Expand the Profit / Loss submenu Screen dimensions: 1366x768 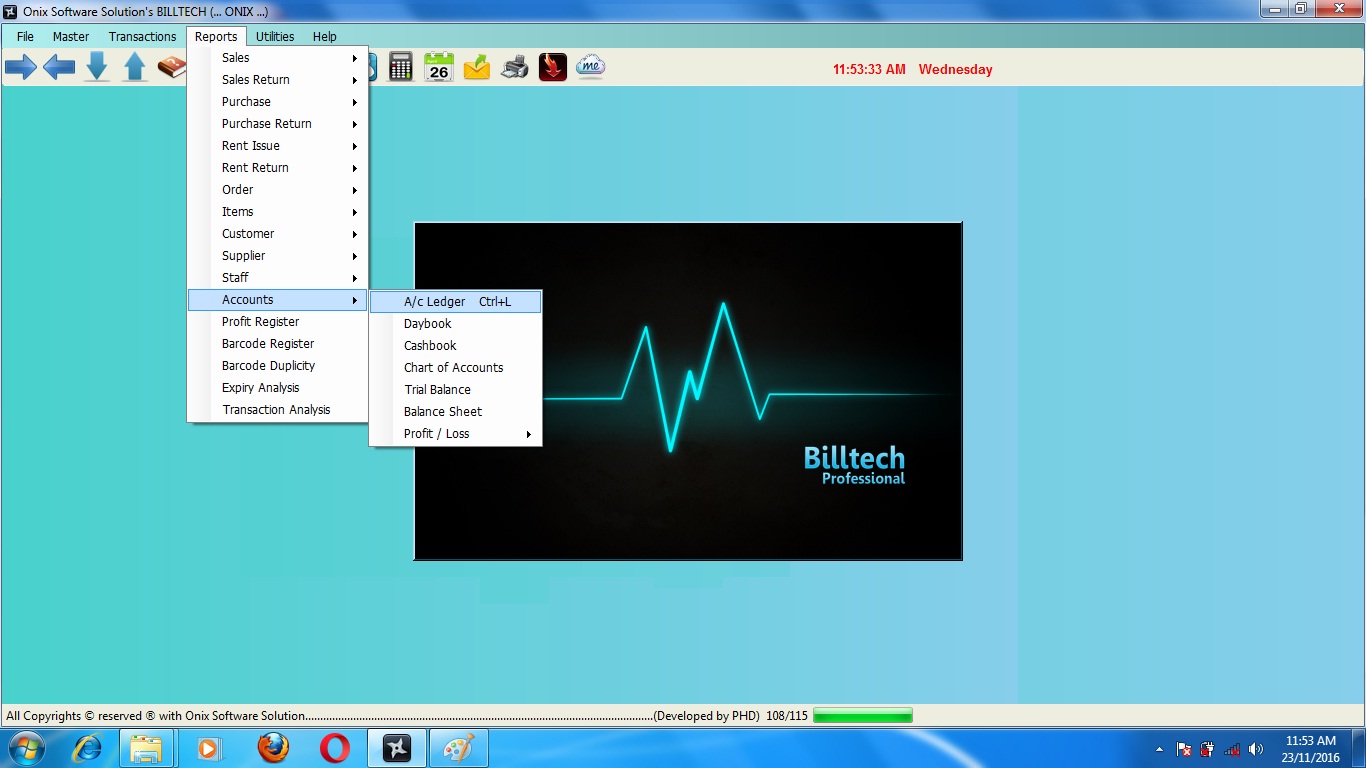click(456, 434)
